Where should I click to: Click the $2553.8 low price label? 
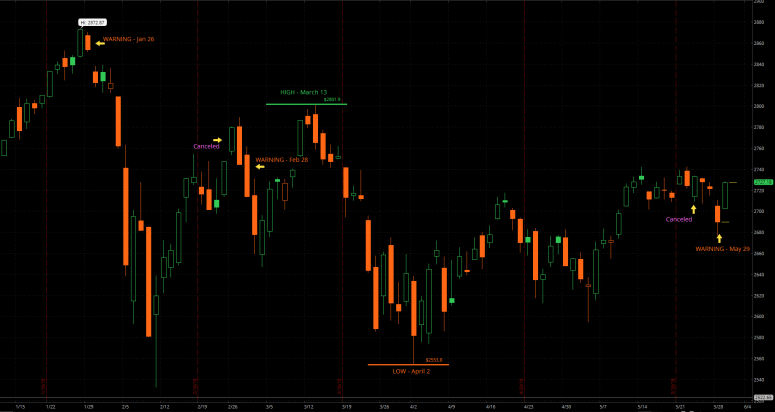click(x=433, y=359)
